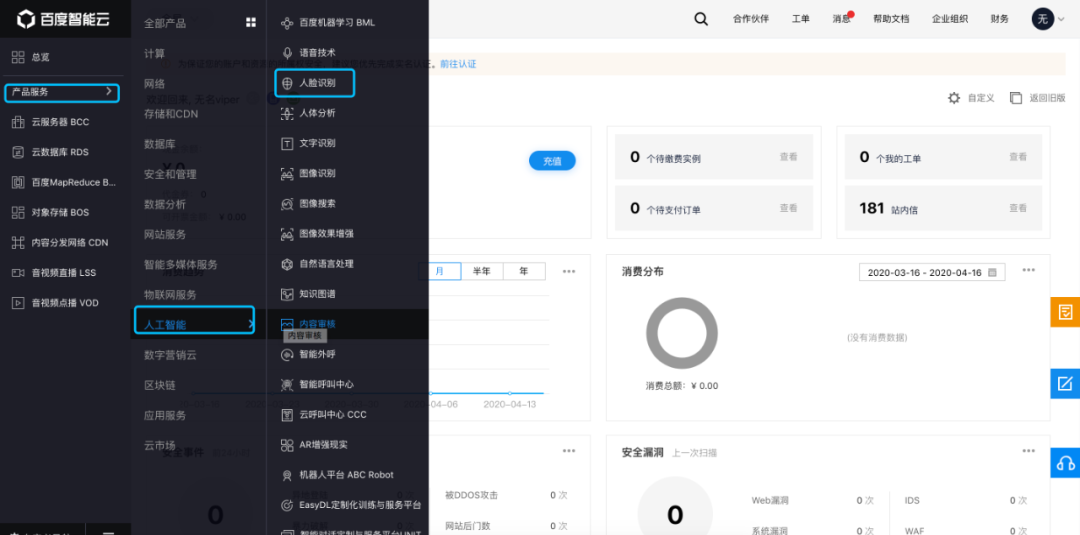Click the orange document side button

click(1065, 312)
